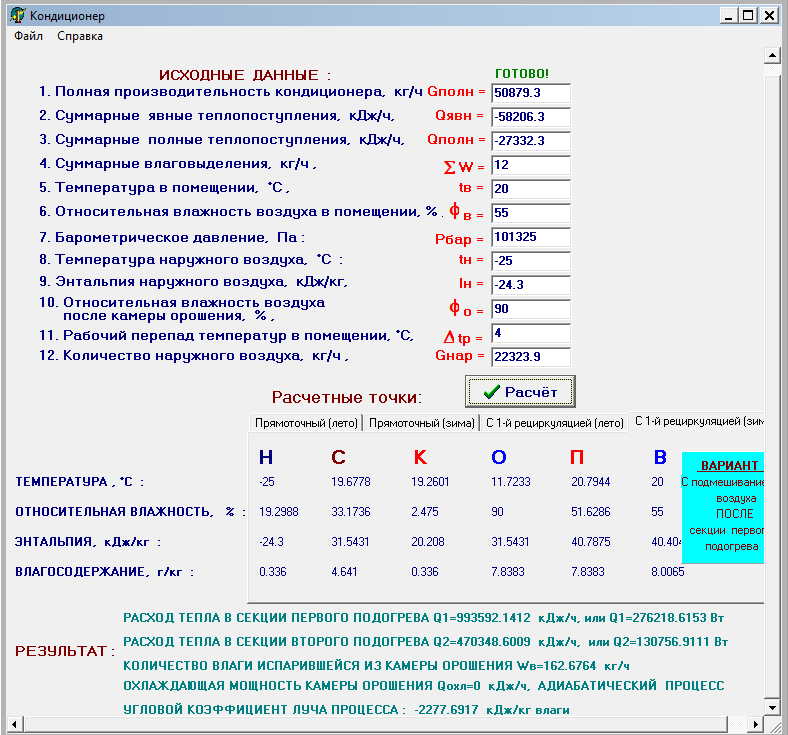The image size is (788, 735).
Task: Click the Кондиционер app icon in title bar
Action: tap(18, 16)
